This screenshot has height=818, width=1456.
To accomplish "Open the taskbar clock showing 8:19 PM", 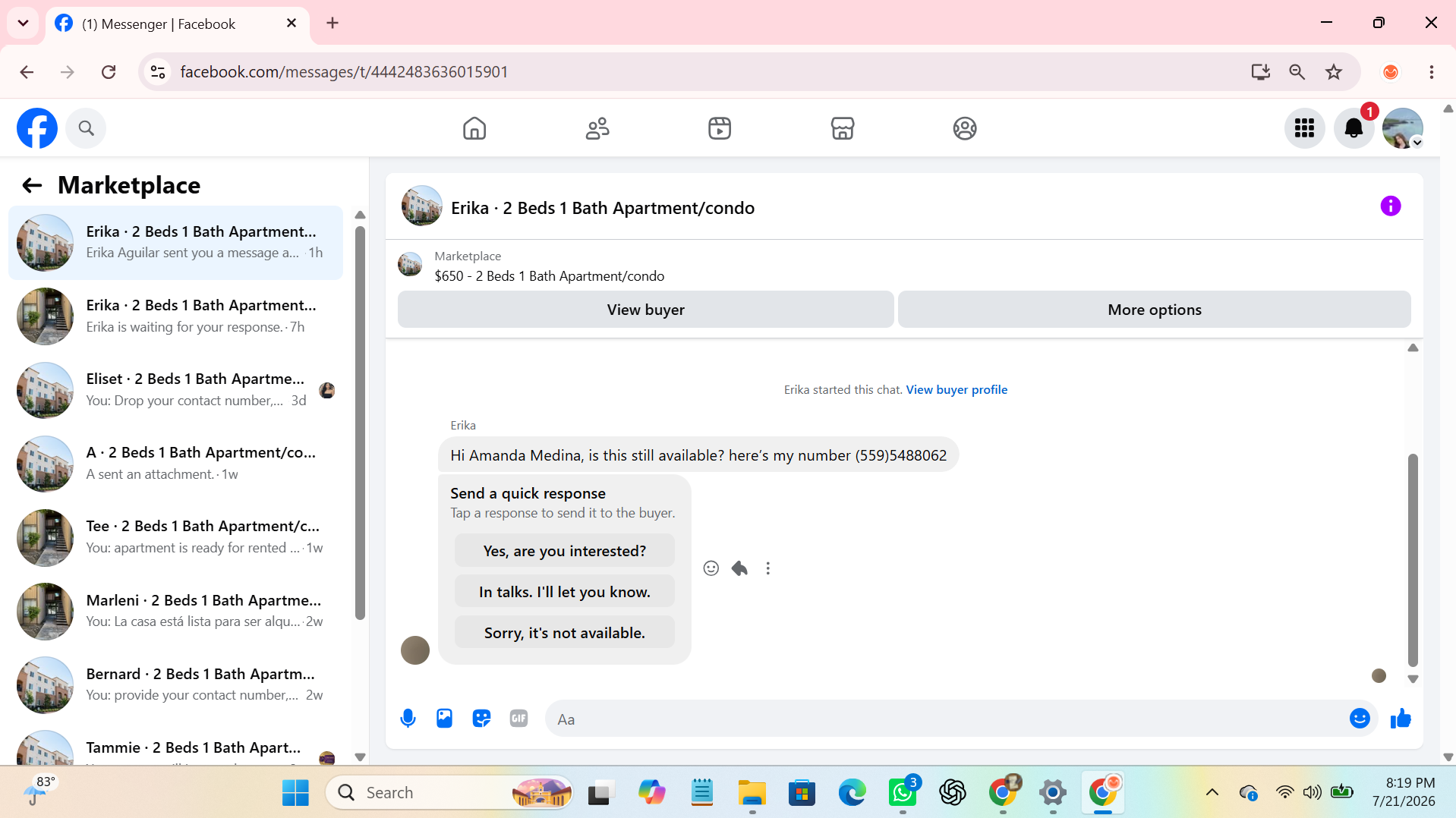I will coord(1404,792).
